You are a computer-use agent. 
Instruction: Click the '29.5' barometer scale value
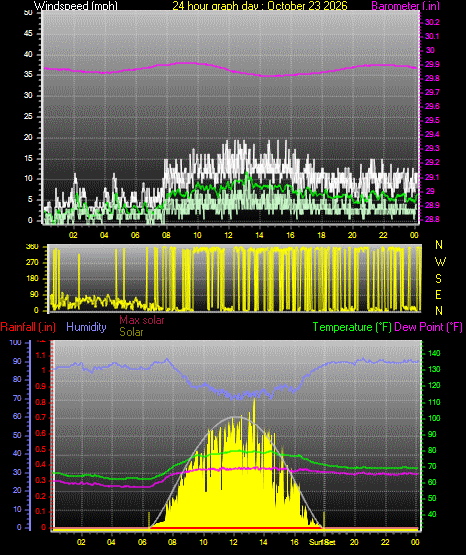(432, 120)
